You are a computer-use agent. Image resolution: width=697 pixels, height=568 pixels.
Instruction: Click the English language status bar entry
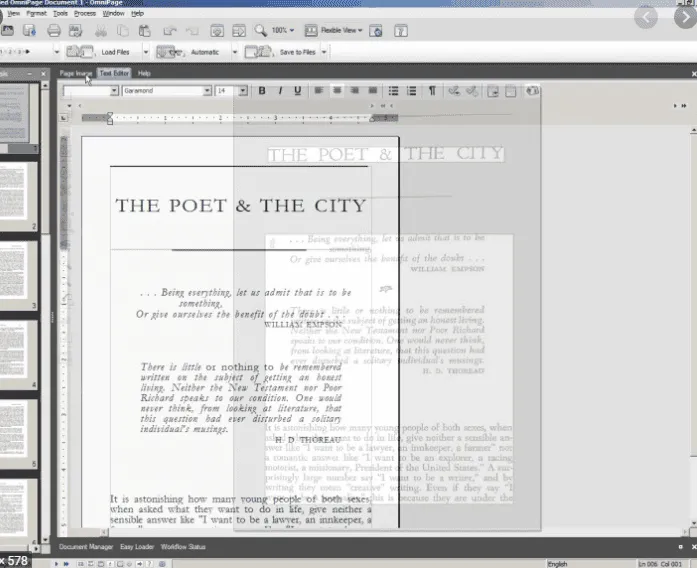pos(557,564)
